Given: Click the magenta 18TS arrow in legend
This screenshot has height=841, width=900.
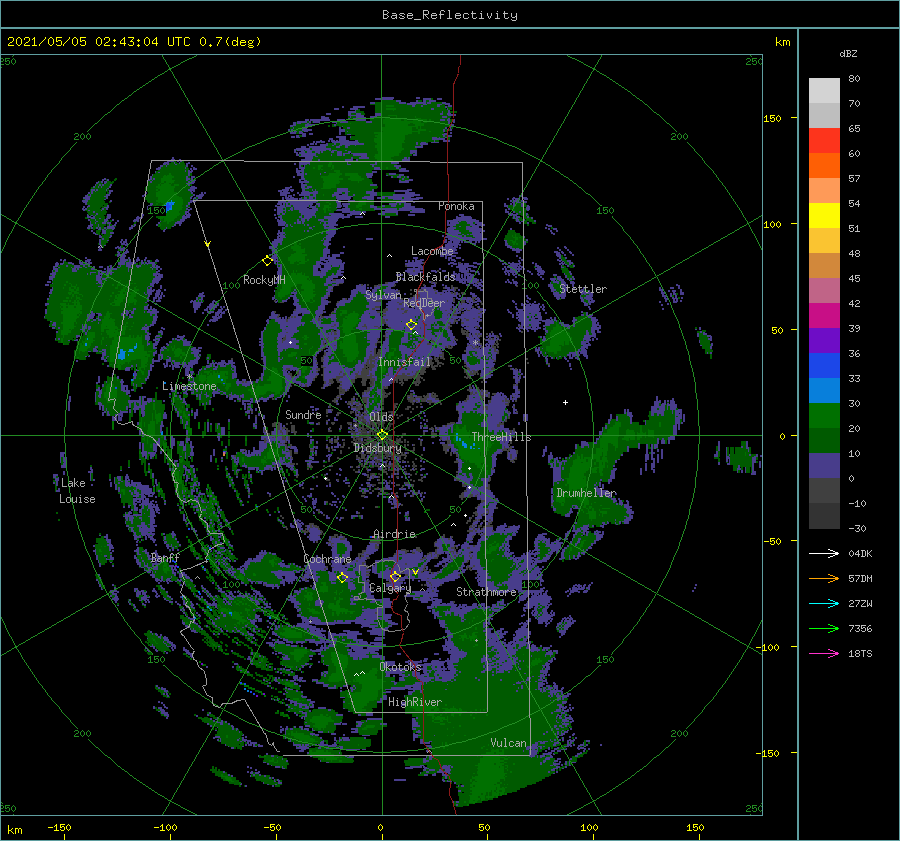Looking at the screenshot, I should click(824, 653).
